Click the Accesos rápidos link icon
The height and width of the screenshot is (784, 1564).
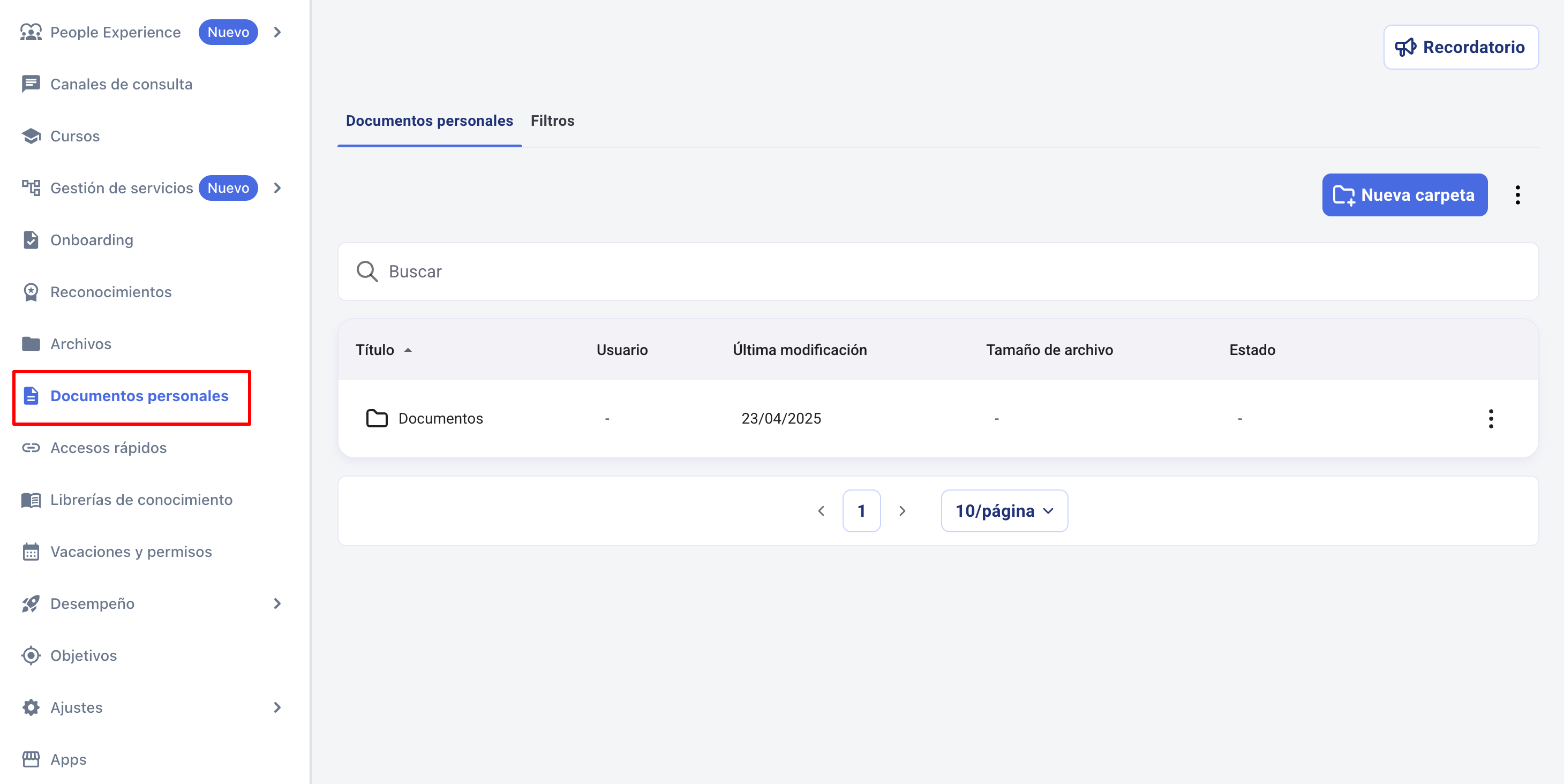[31, 448]
